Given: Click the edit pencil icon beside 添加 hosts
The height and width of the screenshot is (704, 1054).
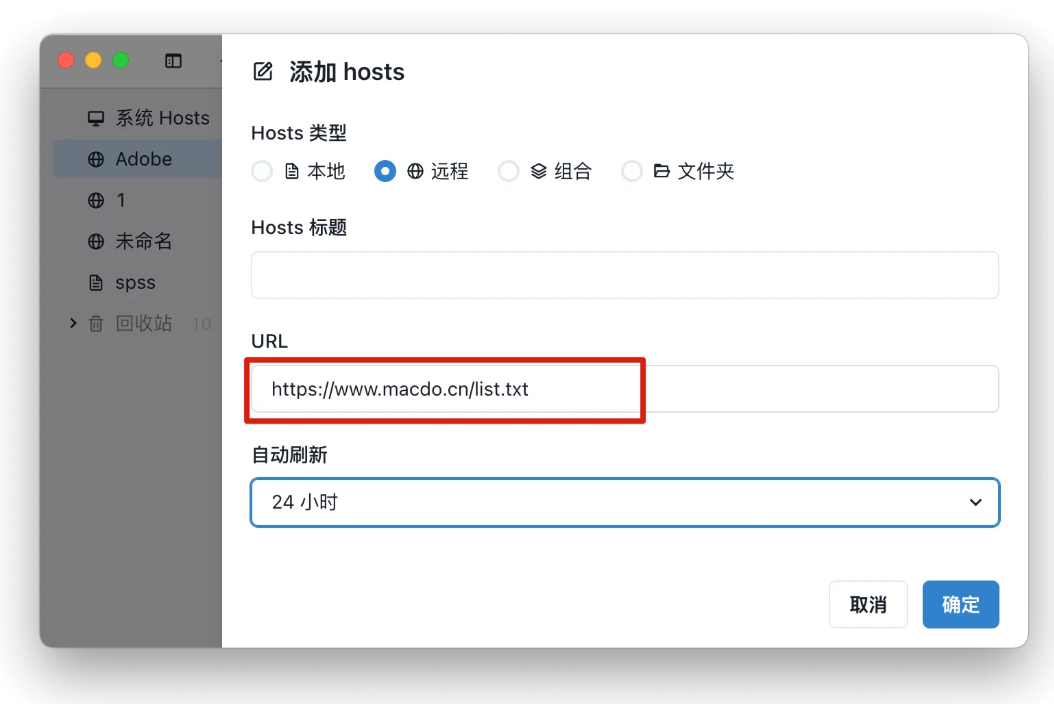Looking at the screenshot, I should click(x=263, y=71).
